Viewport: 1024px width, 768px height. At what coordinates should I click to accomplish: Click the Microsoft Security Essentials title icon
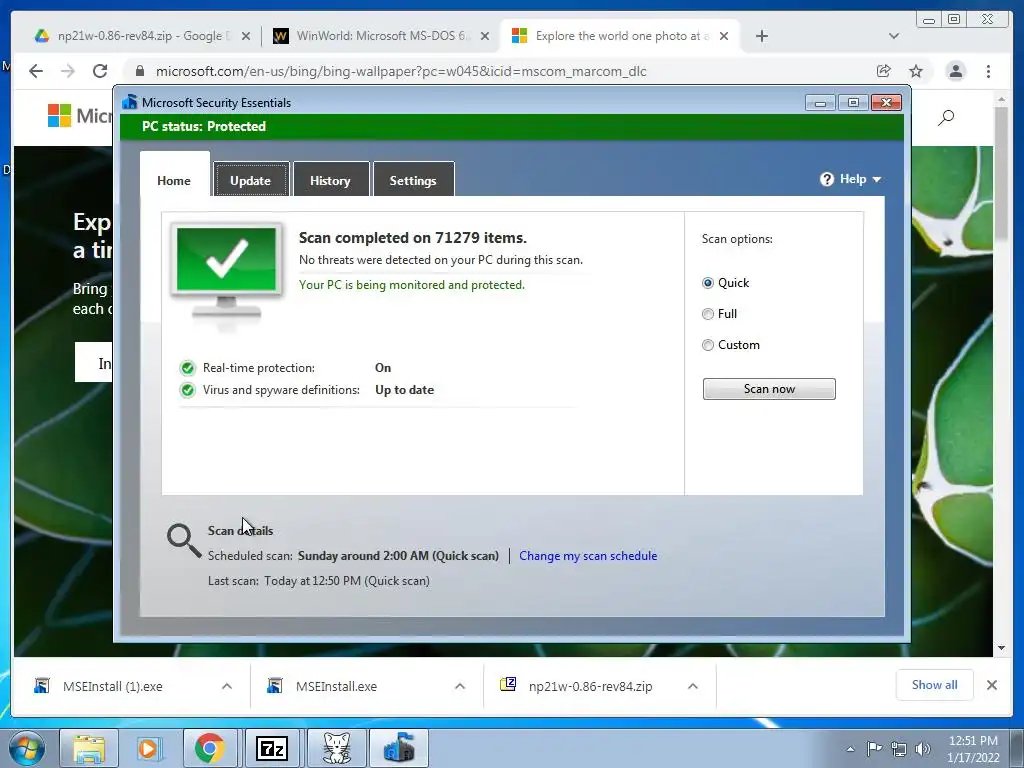pos(129,103)
